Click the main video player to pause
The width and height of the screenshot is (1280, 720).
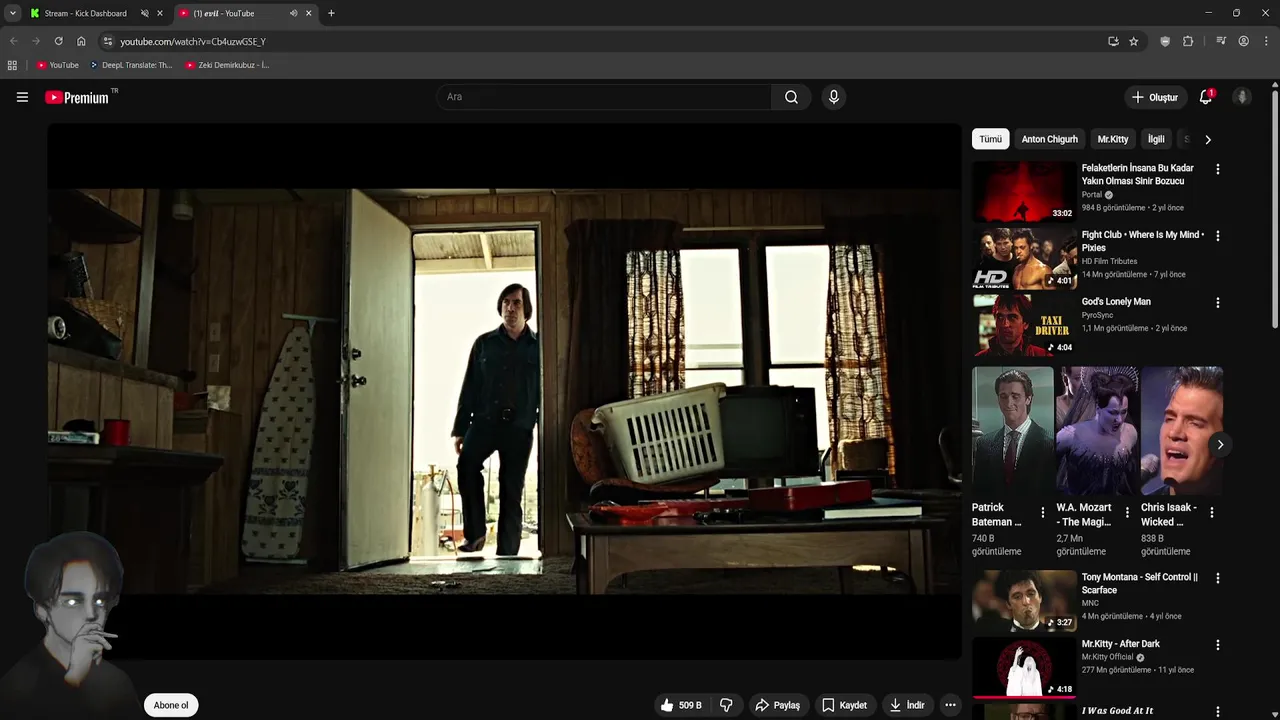[504, 391]
